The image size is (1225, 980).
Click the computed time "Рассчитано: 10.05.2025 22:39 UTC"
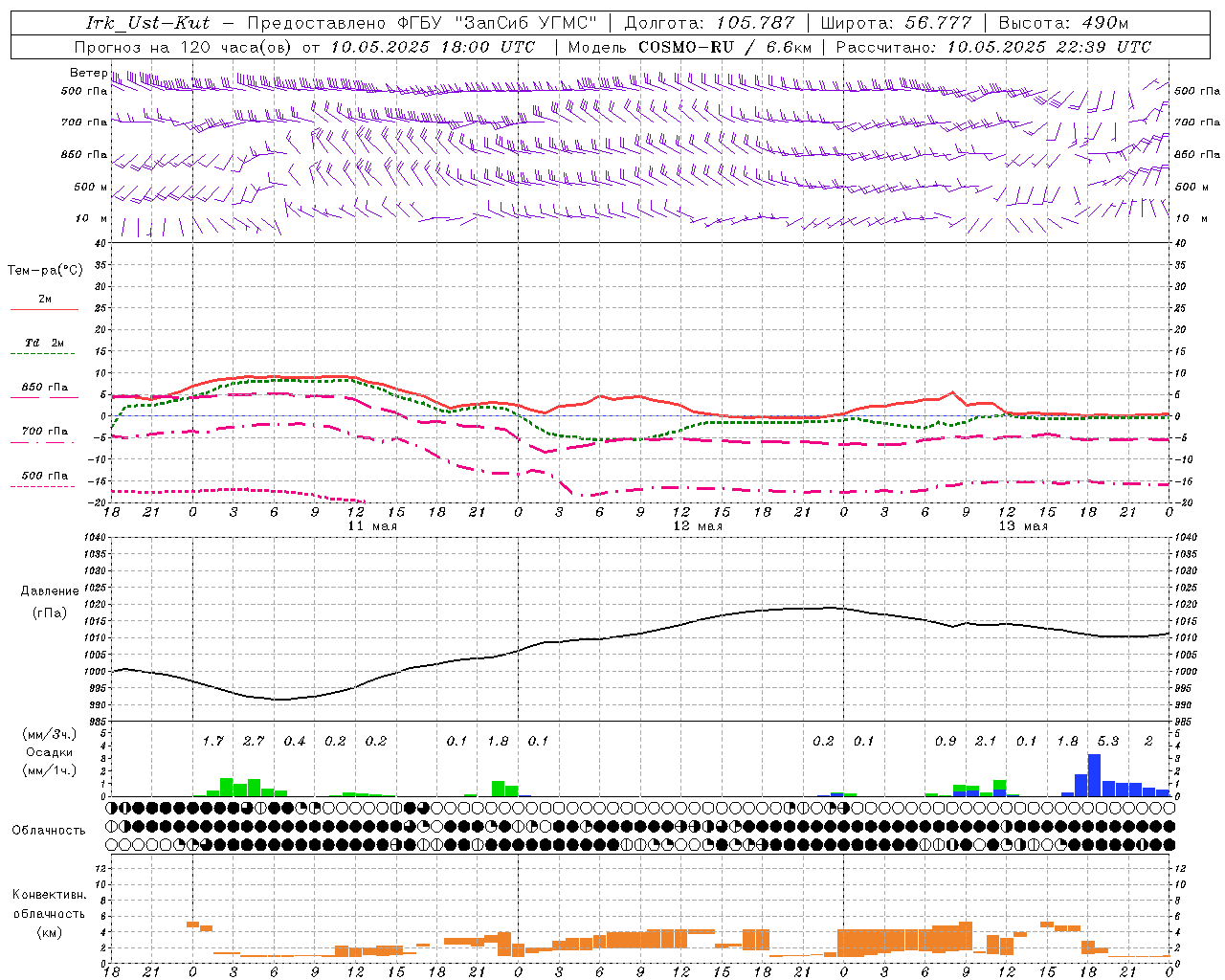[993, 46]
